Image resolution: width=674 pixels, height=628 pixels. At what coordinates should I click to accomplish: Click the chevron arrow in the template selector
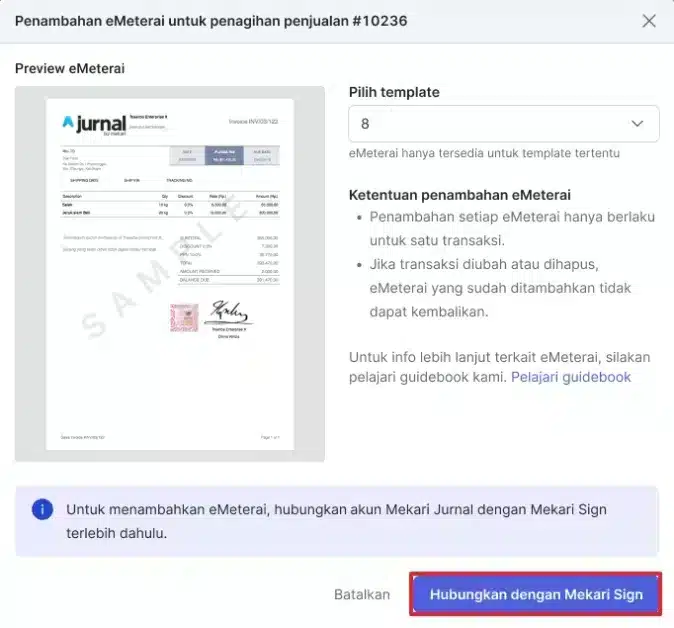(637, 124)
